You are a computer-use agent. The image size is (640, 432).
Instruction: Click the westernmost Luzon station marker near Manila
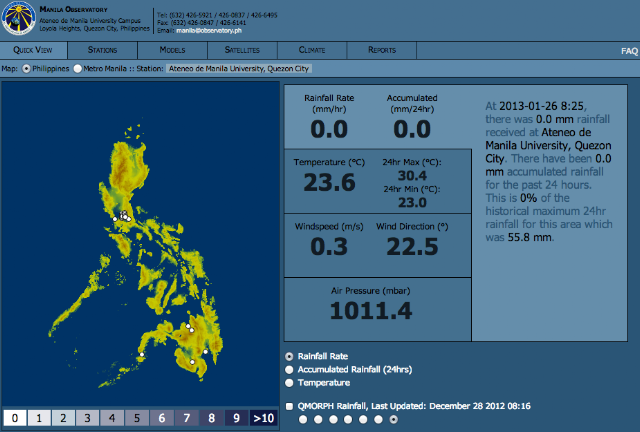(x=115, y=219)
